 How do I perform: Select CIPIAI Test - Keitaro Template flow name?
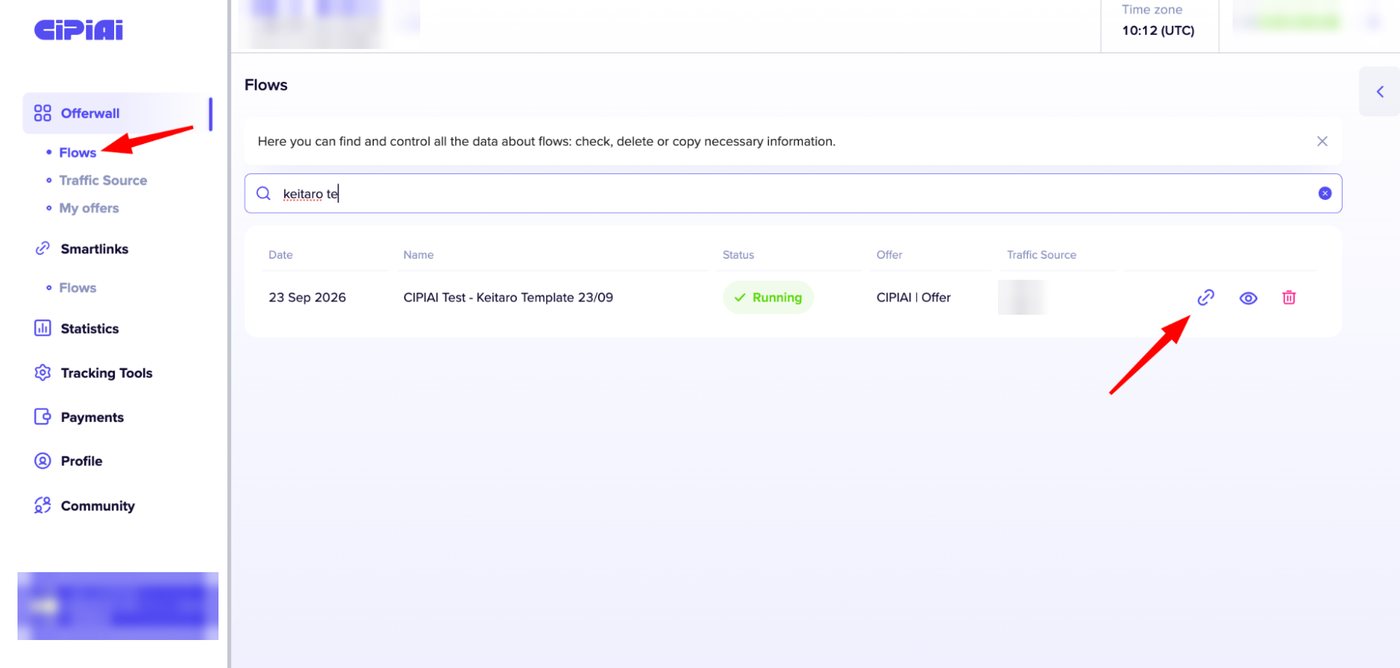tap(508, 297)
